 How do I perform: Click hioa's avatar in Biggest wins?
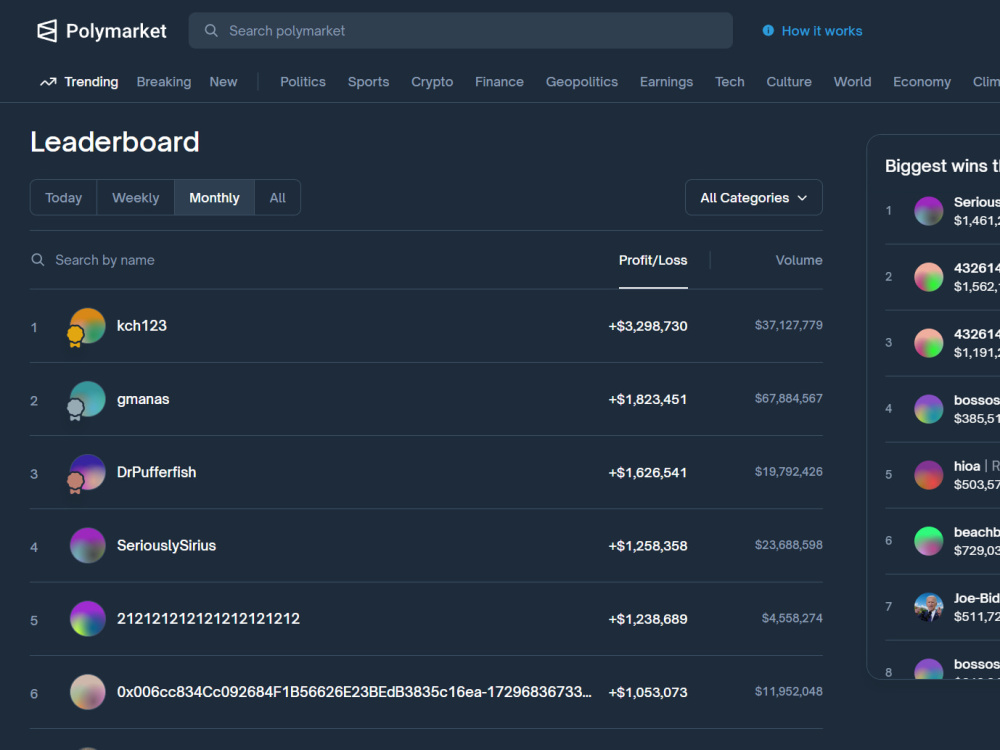click(x=929, y=475)
